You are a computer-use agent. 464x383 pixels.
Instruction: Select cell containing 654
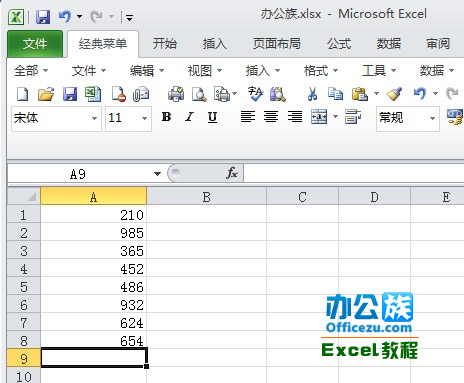93,340
